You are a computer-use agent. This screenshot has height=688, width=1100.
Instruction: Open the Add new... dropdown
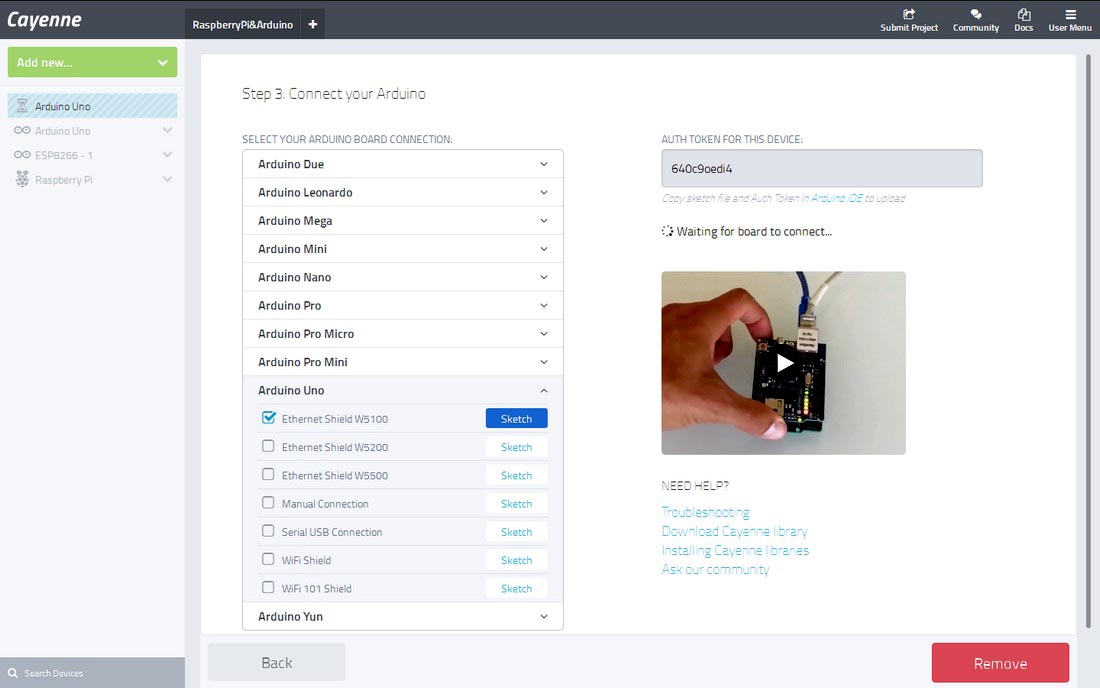[x=93, y=62]
